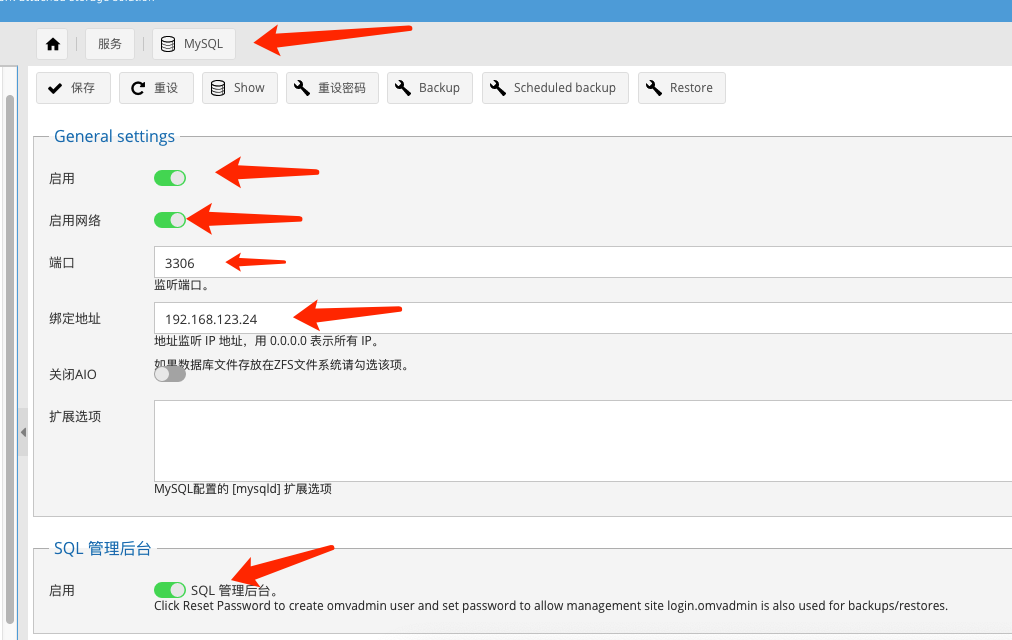Go to the home breadcrumb icon
This screenshot has width=1012, height=640.
(52, 44)
